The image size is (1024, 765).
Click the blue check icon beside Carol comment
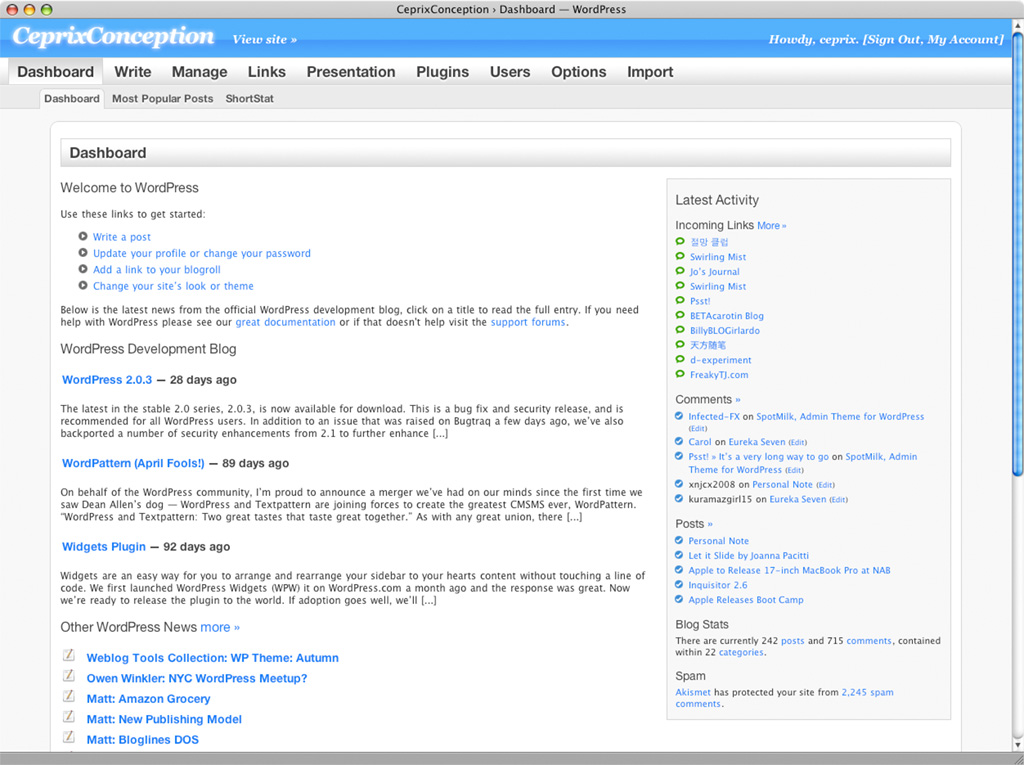coord(679,441)
